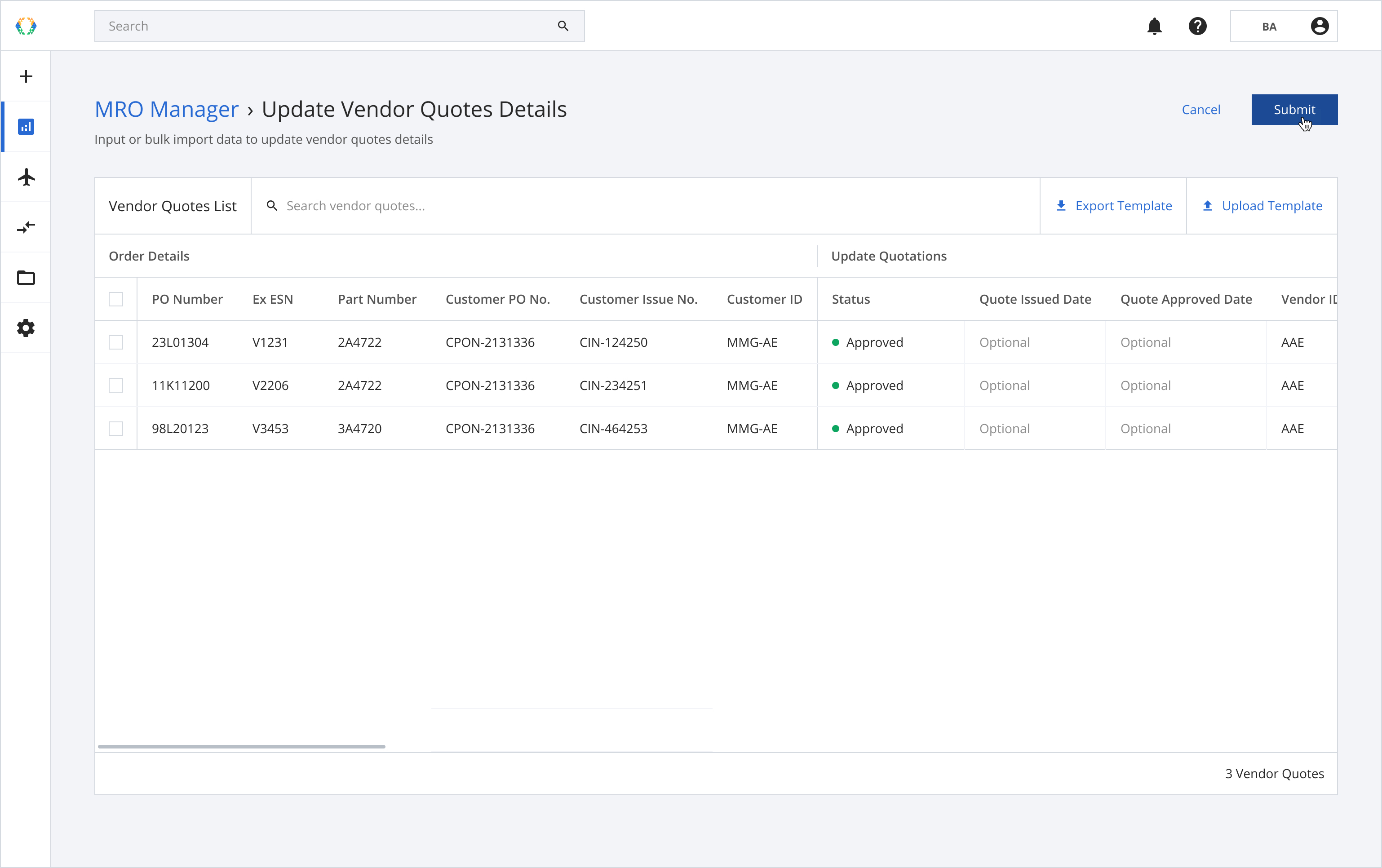Click the Status column header

850,299
